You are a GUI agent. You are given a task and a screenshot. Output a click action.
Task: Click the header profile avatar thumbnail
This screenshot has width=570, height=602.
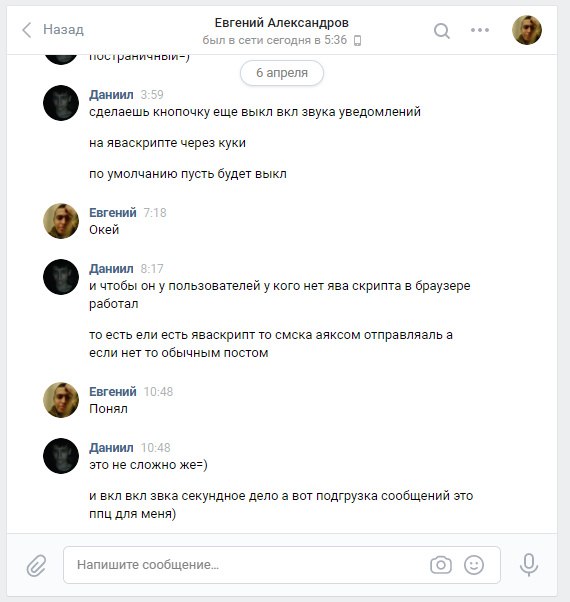click(527, 30)
